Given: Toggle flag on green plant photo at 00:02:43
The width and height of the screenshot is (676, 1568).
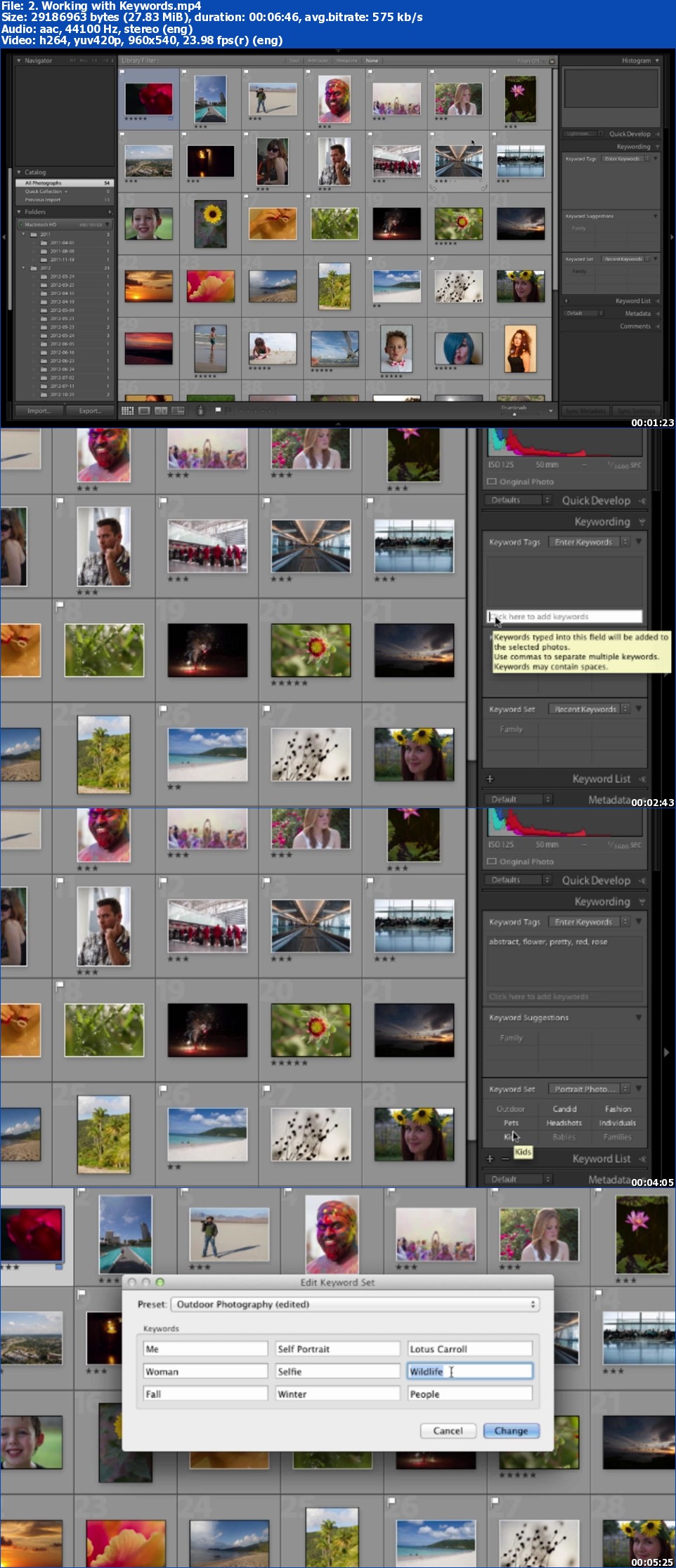Looking at the screenshot, I should [x=60, y=605].
